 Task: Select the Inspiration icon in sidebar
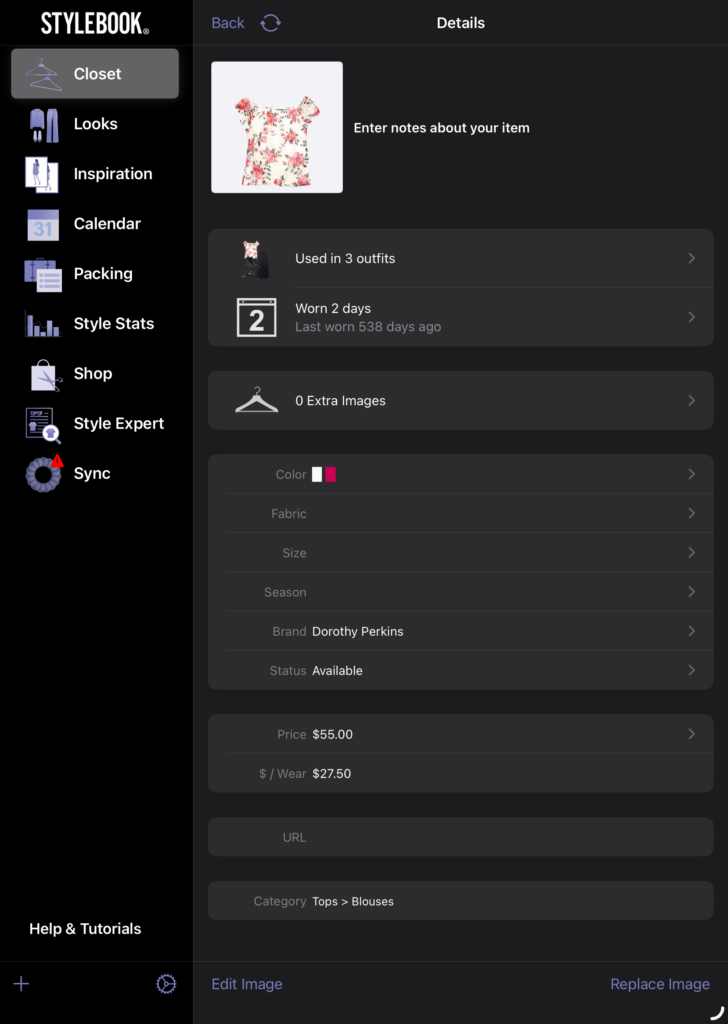43,174
